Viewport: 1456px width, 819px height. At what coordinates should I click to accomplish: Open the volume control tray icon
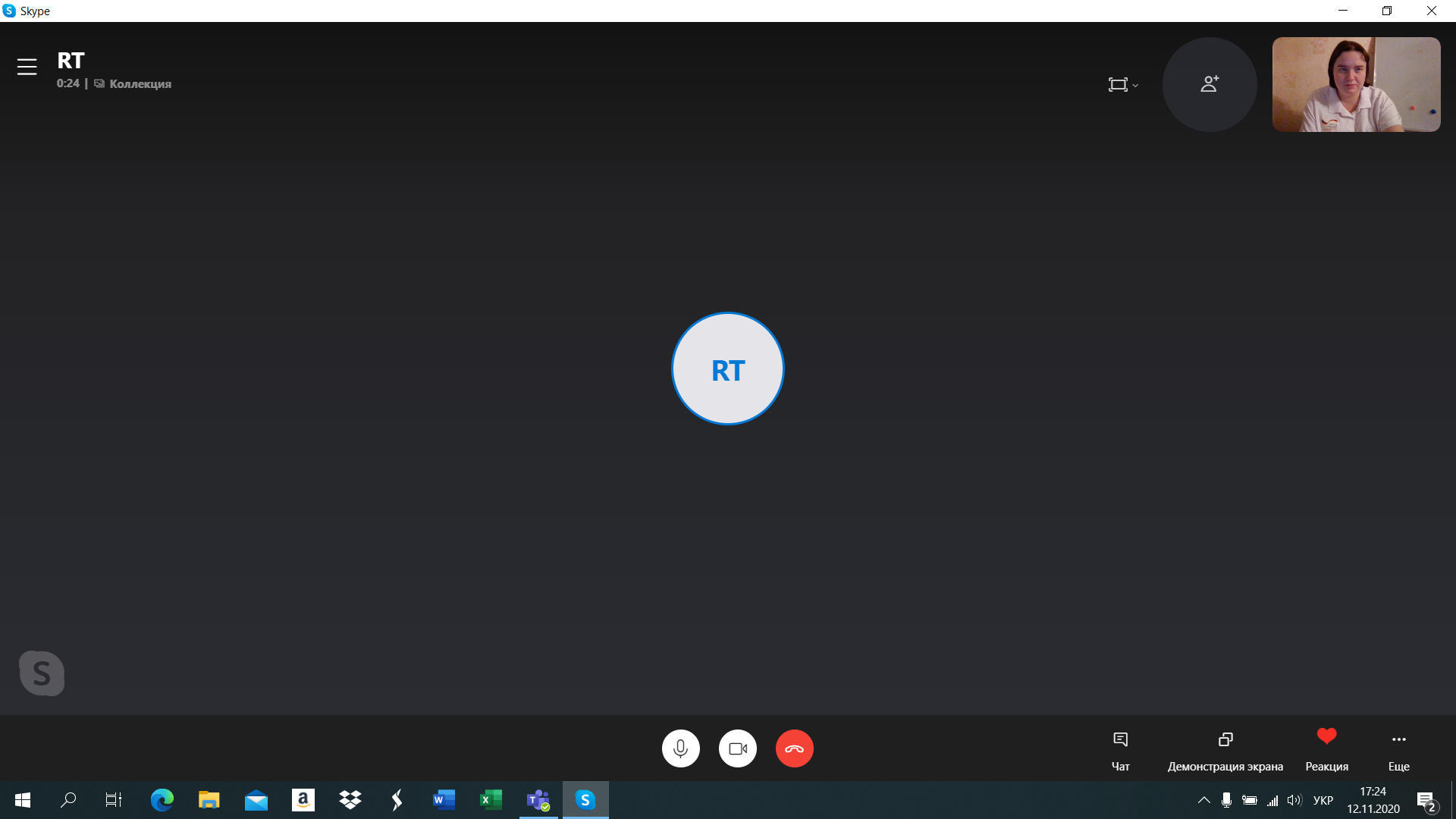point(1294,800)
